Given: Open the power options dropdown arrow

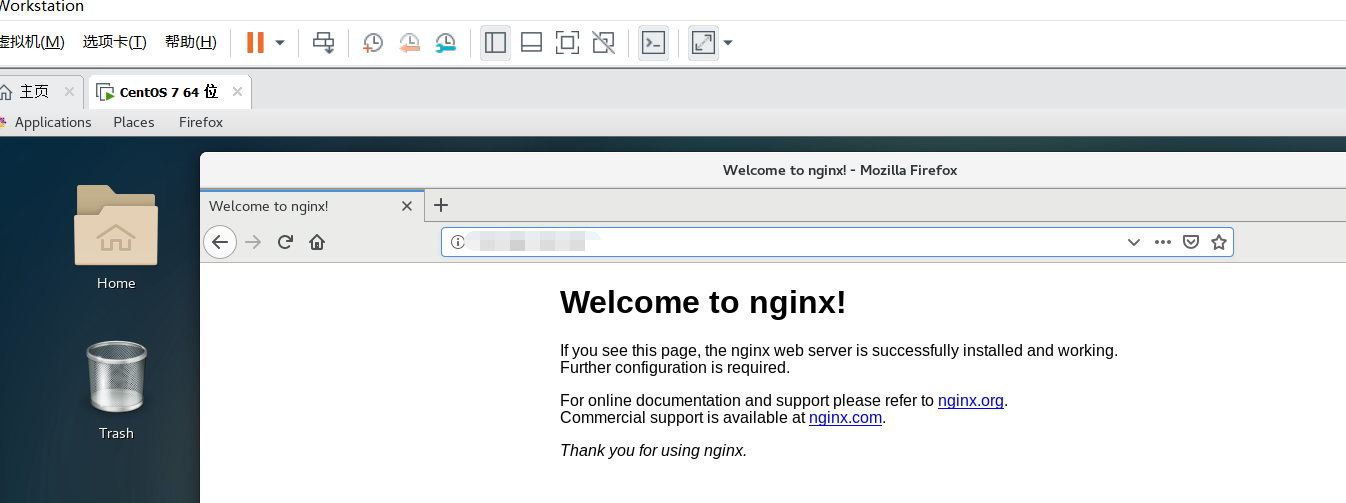Looking at the screenshot, I should (280, 43).
